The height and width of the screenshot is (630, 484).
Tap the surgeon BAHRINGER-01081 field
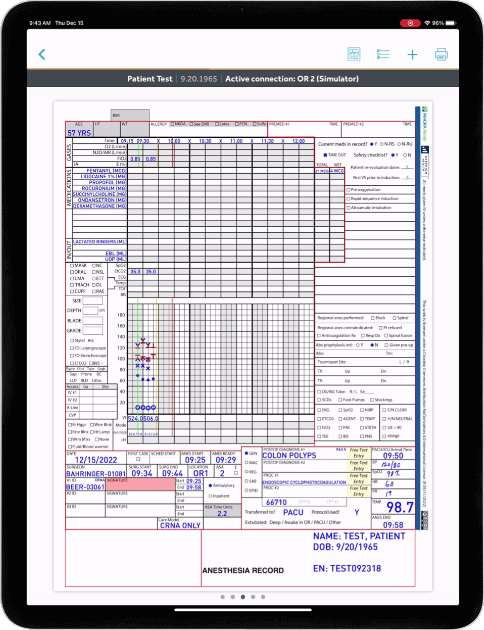[x=96, y=473]
